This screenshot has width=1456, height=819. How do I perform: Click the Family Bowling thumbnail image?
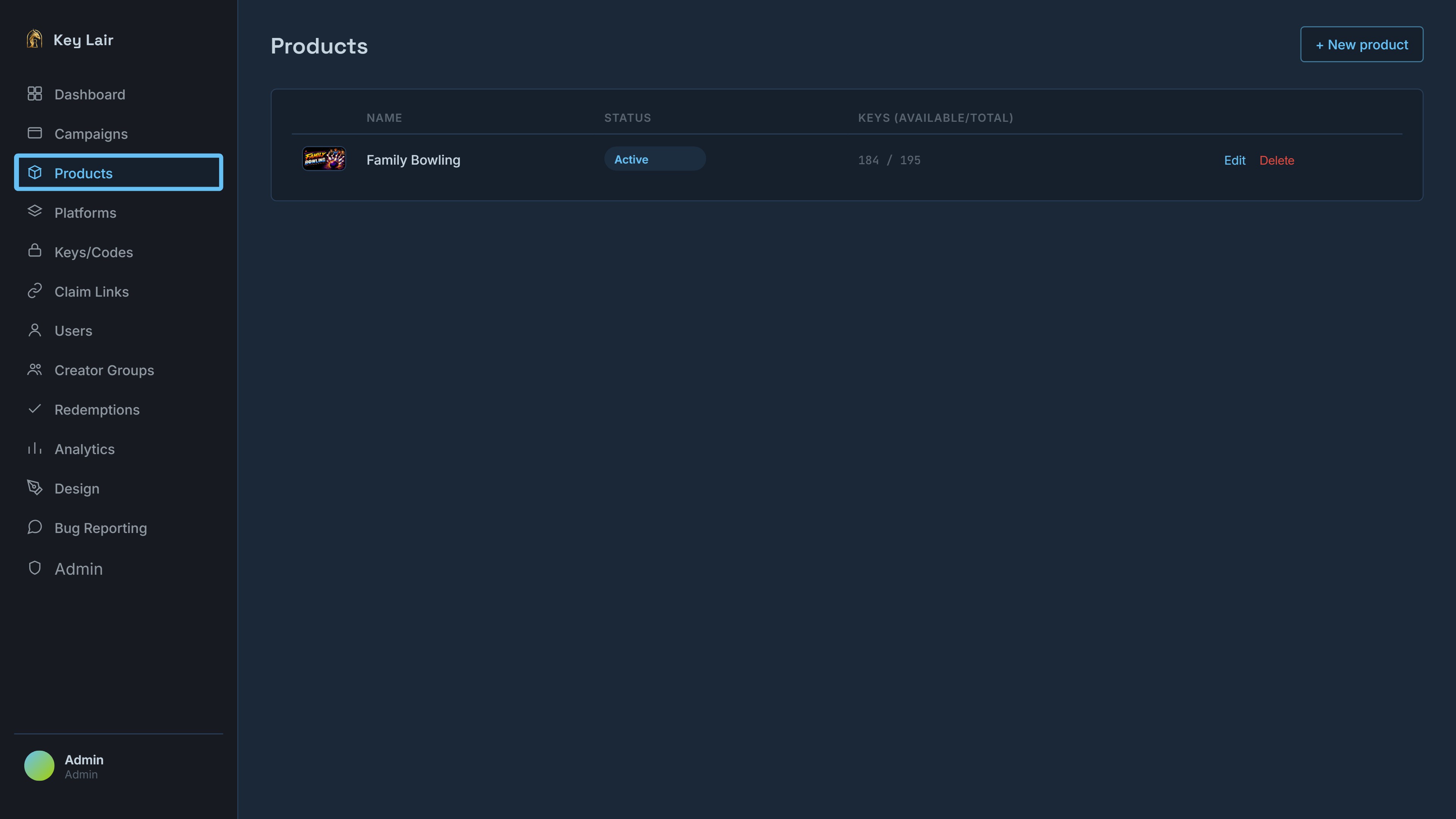click(324, 159)
